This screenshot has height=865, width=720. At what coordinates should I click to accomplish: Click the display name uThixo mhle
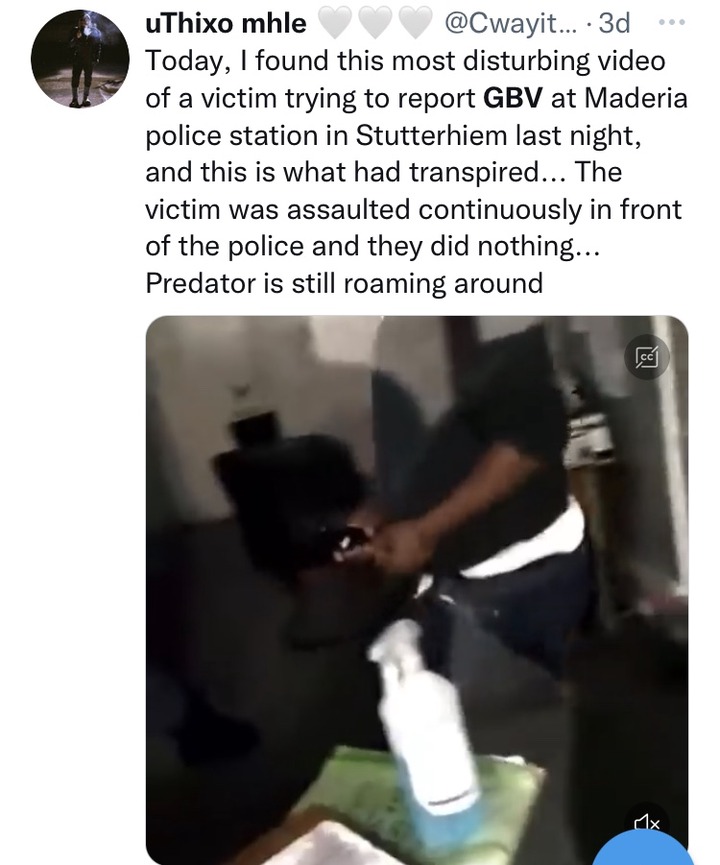pos(226,23)
